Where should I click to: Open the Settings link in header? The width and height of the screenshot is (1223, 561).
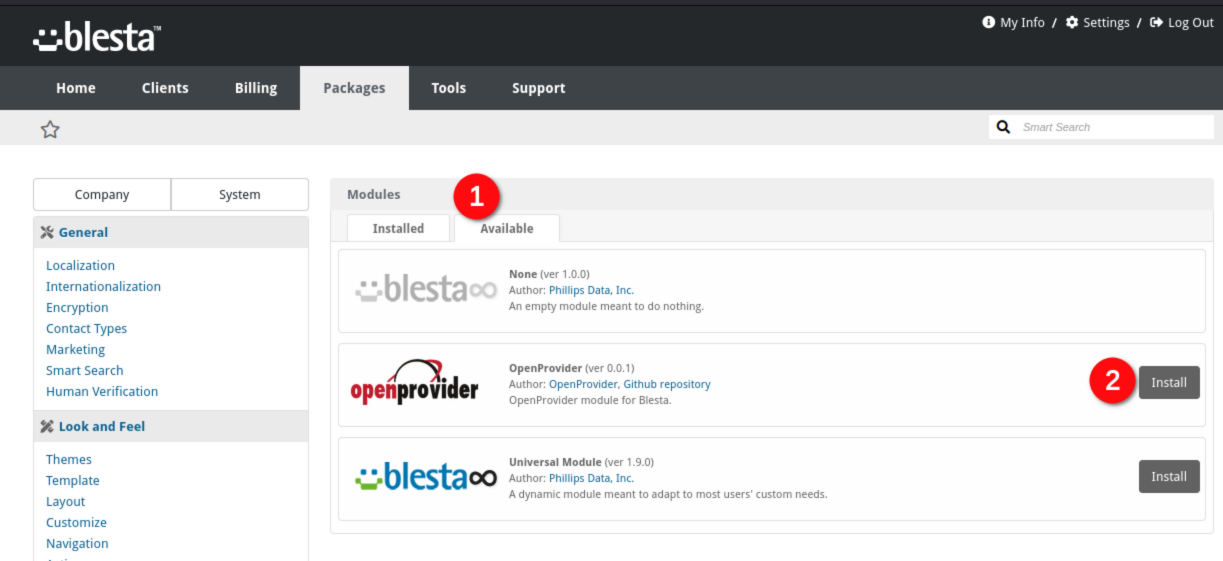tap(1106, 23)
